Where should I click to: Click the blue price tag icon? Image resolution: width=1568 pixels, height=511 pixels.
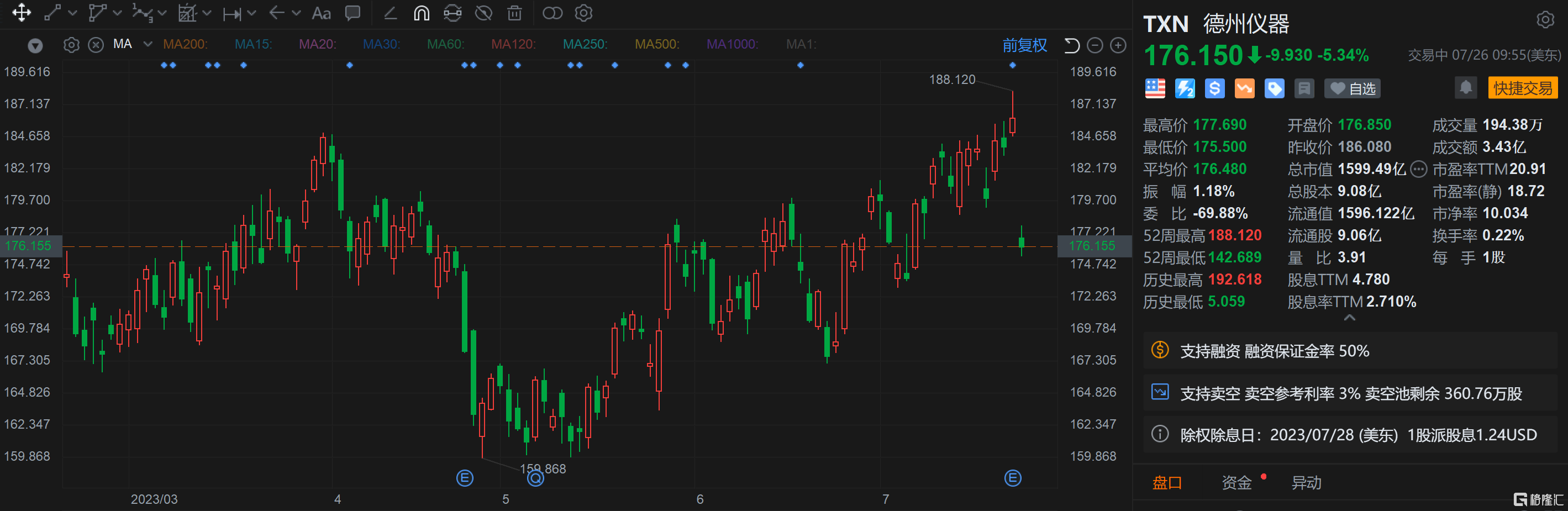point(1275,88)
